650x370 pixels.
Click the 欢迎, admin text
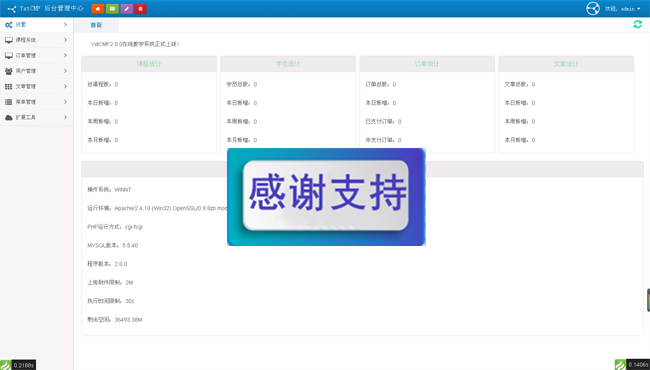pyautogui.click(x=620, y=9)
